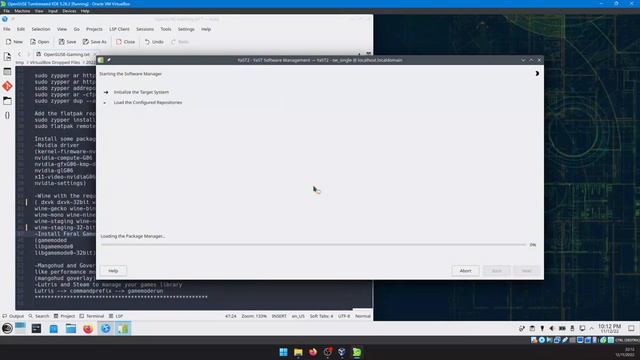Click the New document icon in Kate toolbar
Viewport: 640px width, 360px height.
[8, 42]
